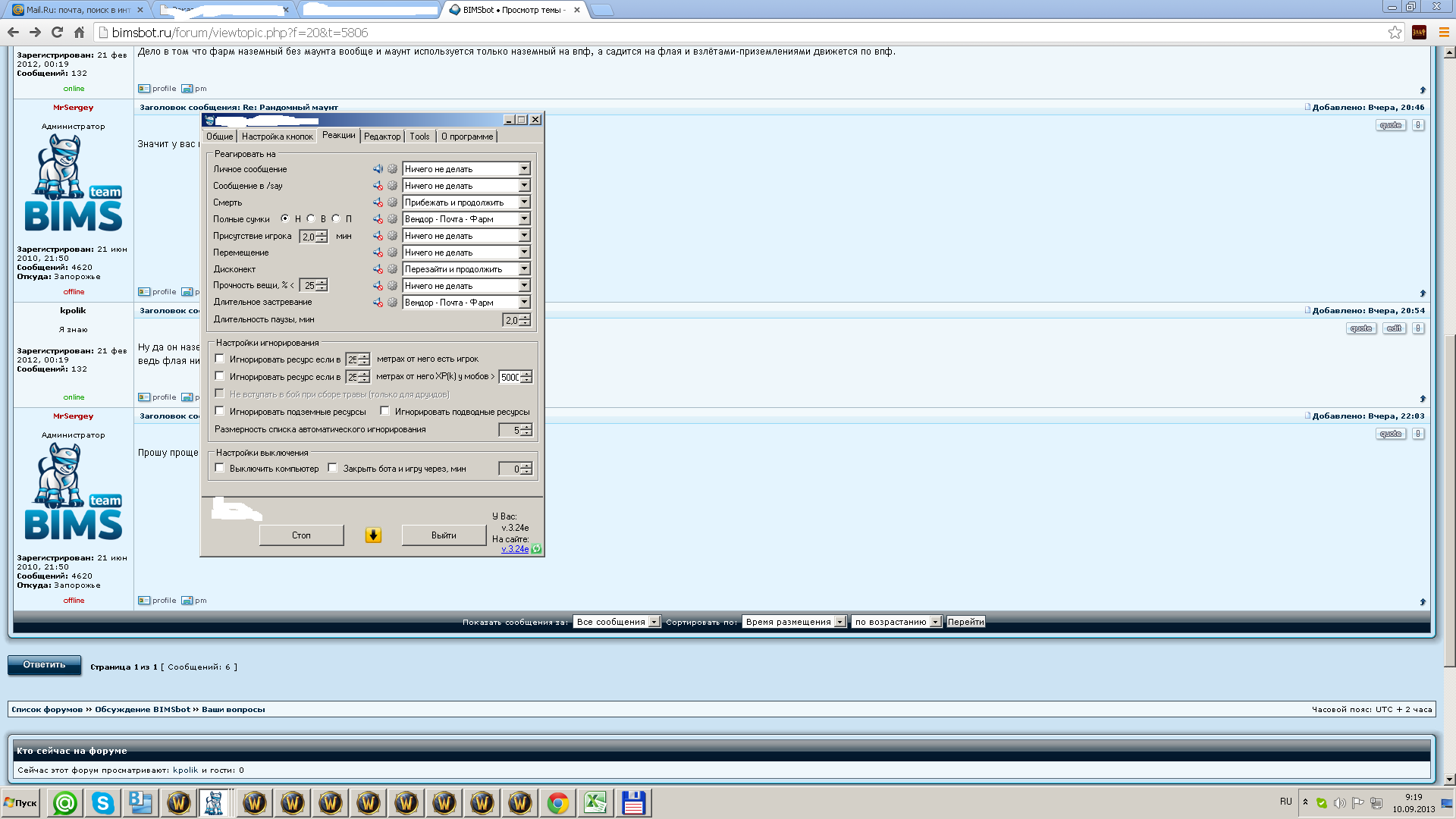Image resolution: width=1456 pixels, height=819 pixels.
Task: Open Длительное застревание action dropdown
Action: click(524, 303)
